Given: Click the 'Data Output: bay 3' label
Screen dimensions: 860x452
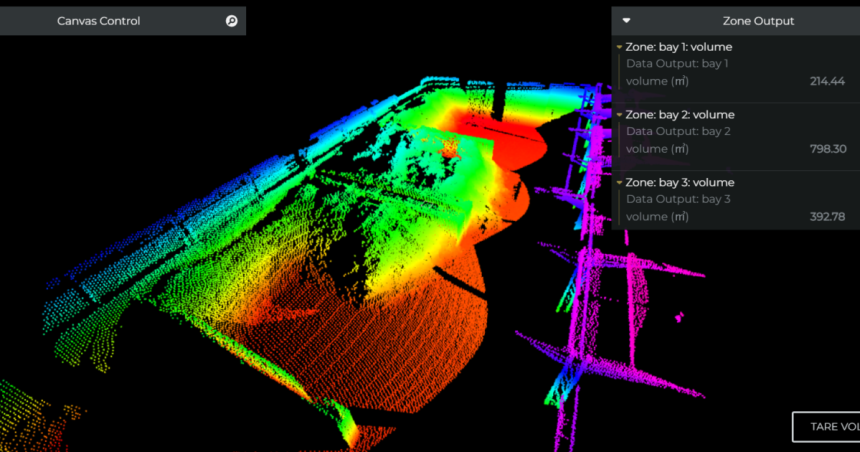Looking at the screenshot, I should click(x=678, y=199).
